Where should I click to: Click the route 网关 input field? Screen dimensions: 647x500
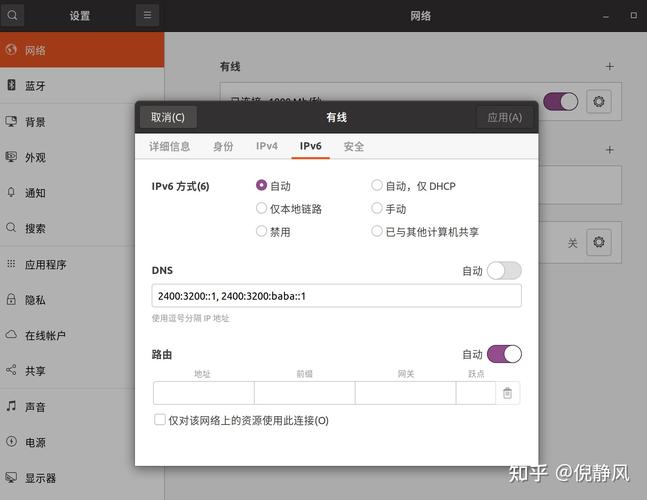point(406,393)
